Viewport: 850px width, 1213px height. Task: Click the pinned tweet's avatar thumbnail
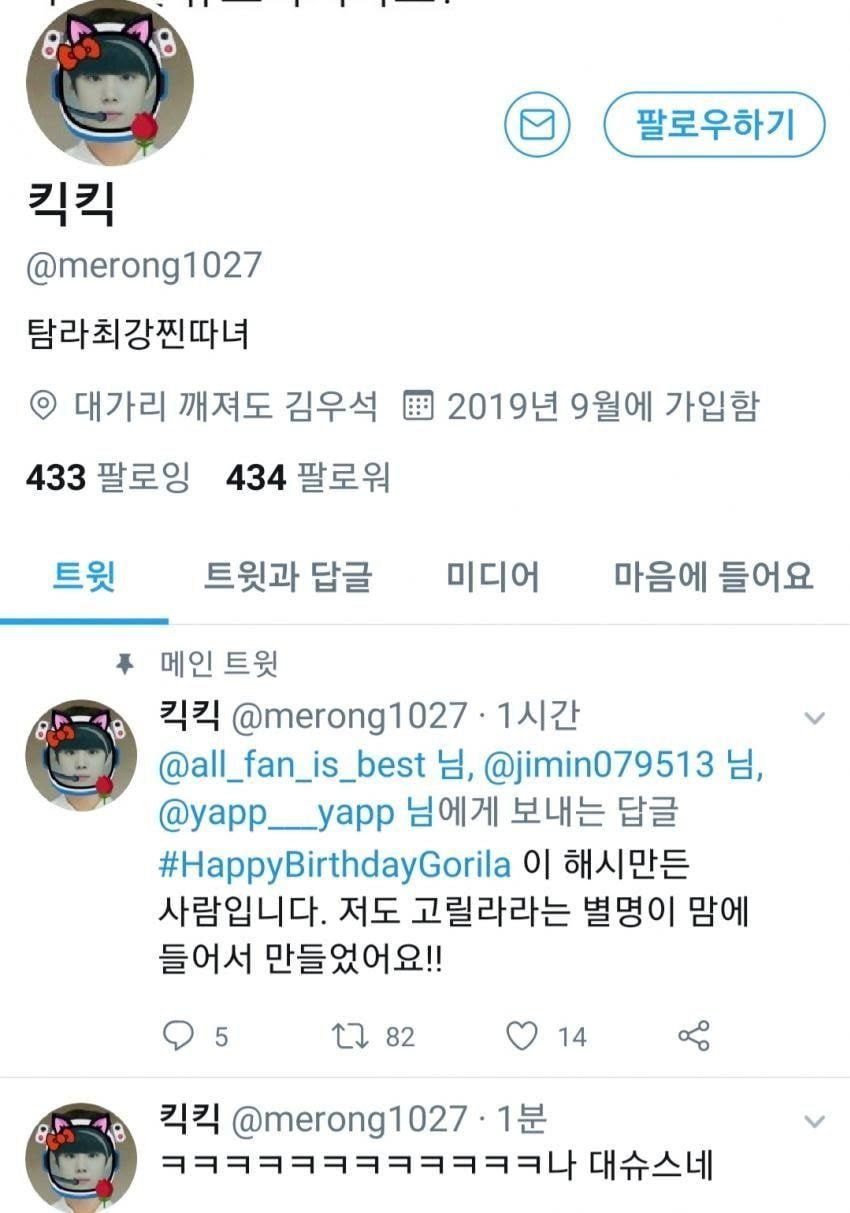tap(81, 754)
